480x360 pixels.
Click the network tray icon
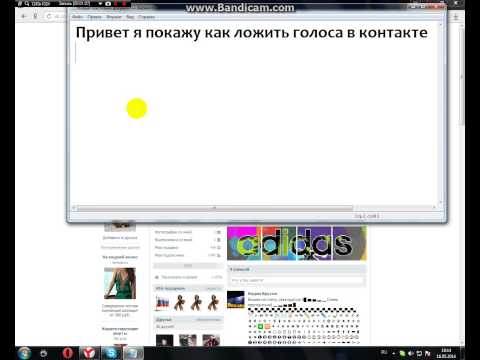coord(419,353)
